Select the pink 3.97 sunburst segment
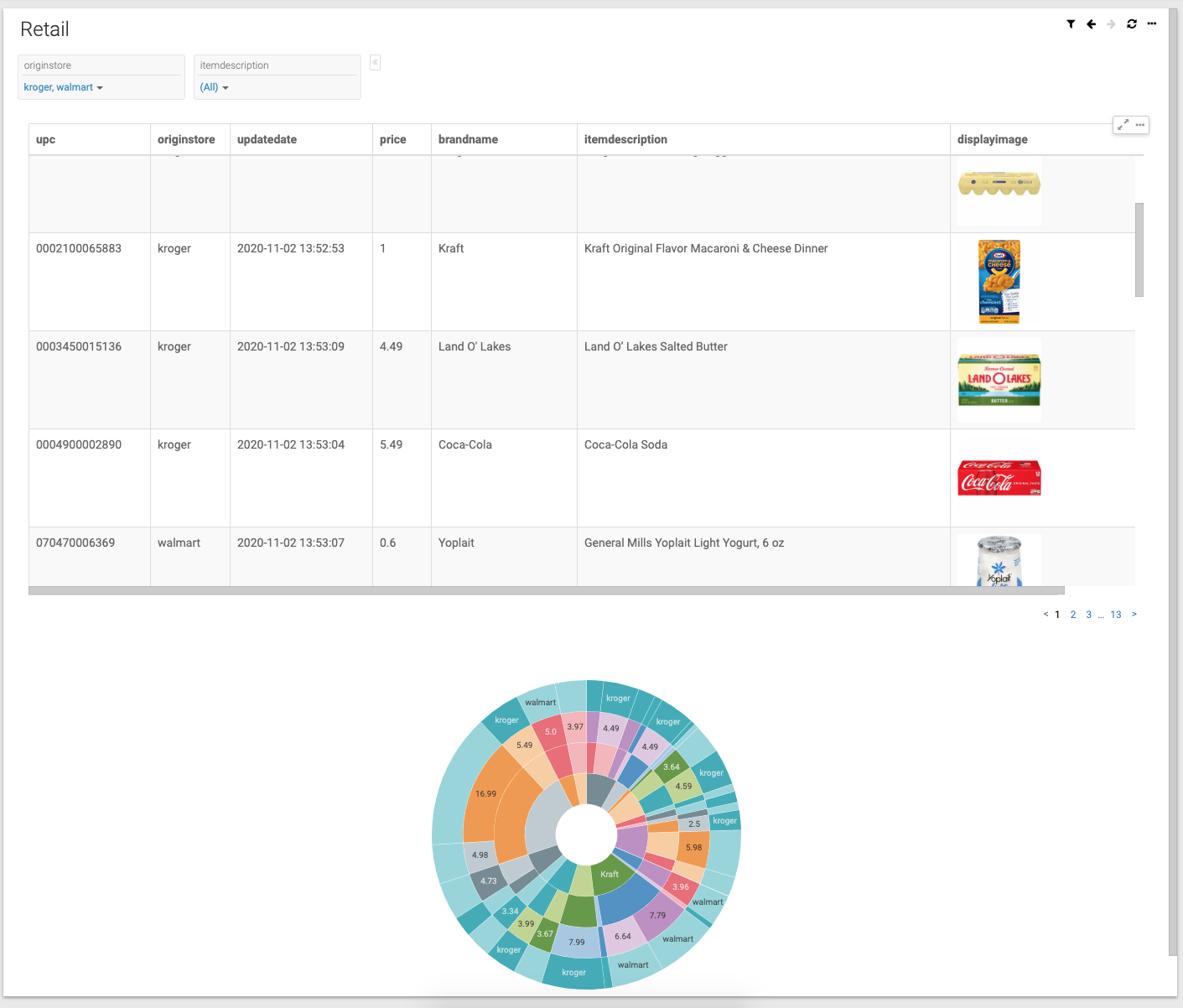The width and height of the screenshot is (1183, 1008). 575,727
